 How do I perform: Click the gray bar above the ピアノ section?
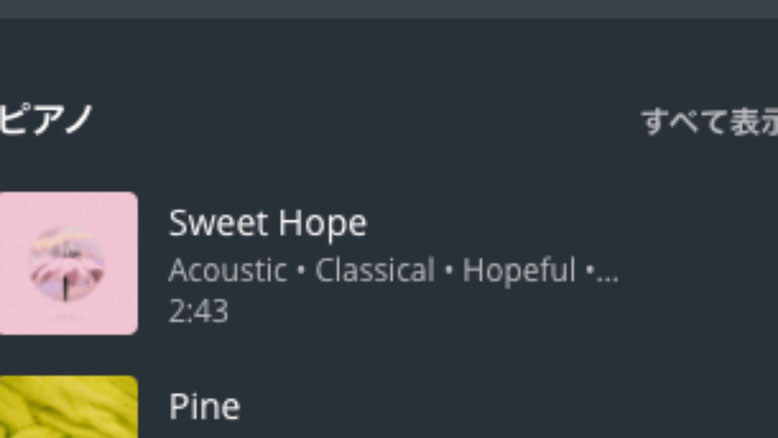click(389, 9)
